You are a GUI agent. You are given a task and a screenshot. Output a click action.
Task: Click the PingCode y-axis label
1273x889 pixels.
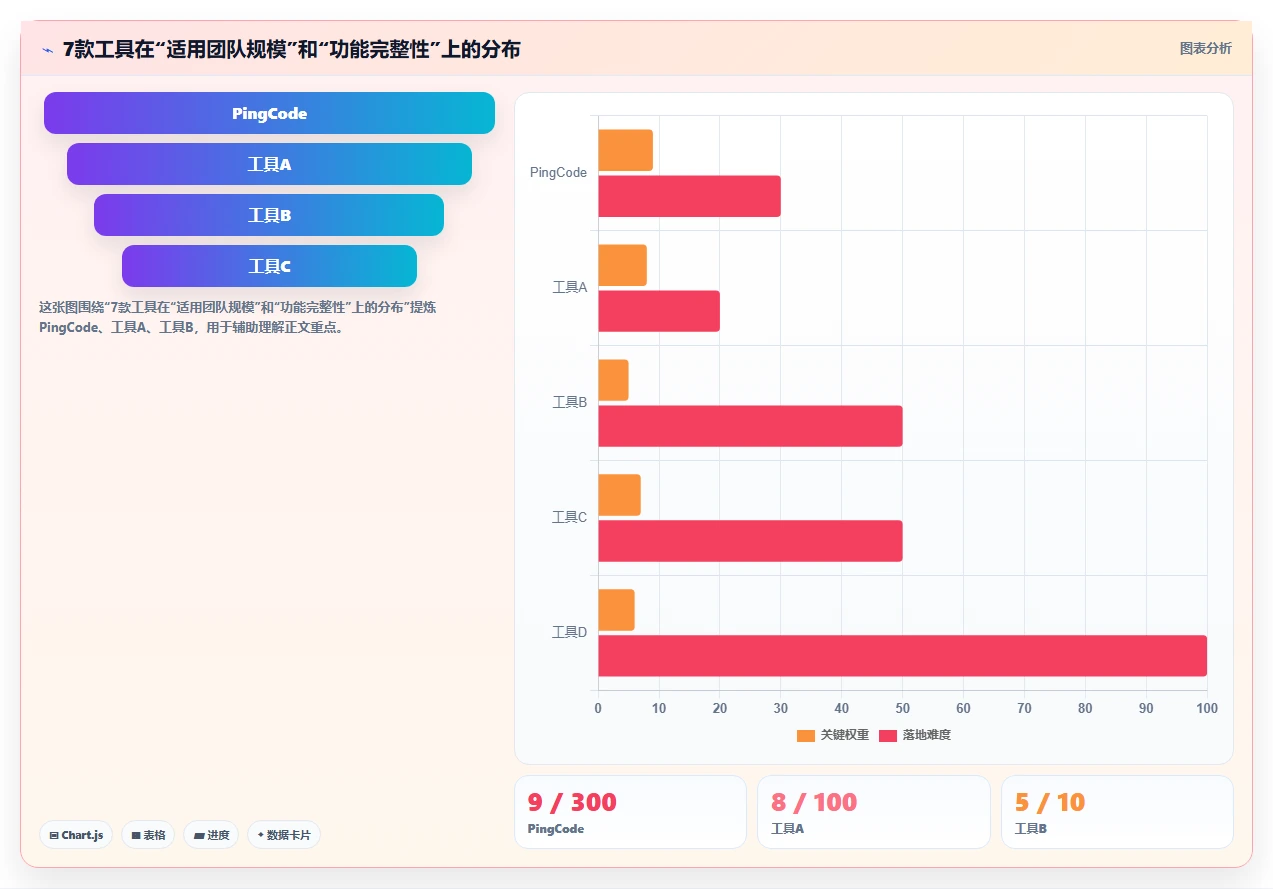(558, 173)
